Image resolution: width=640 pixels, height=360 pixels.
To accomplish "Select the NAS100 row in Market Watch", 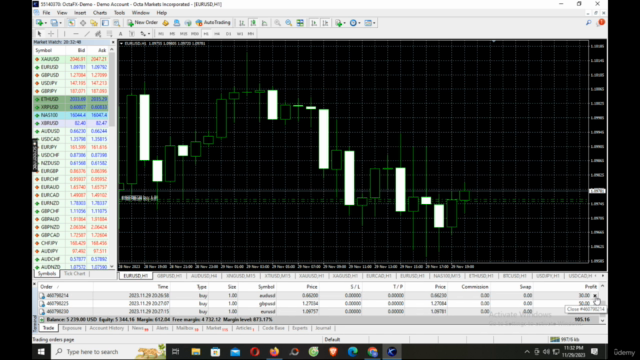I will (x=71, y=115).
